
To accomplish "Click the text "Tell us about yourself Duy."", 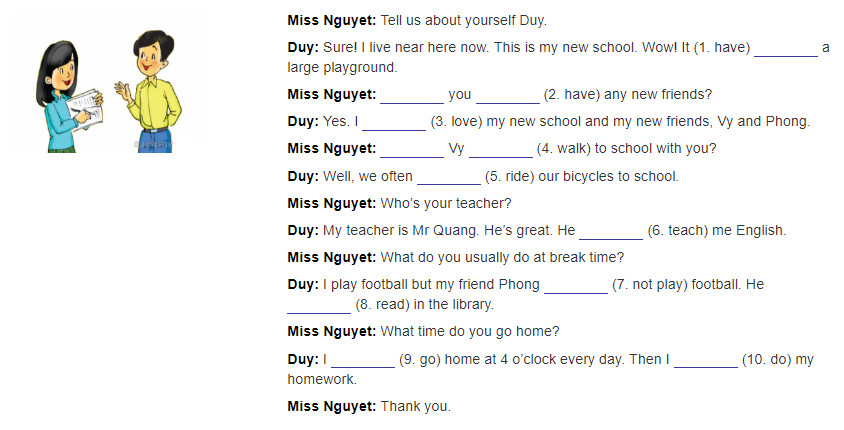I will (x=463, y=21).
